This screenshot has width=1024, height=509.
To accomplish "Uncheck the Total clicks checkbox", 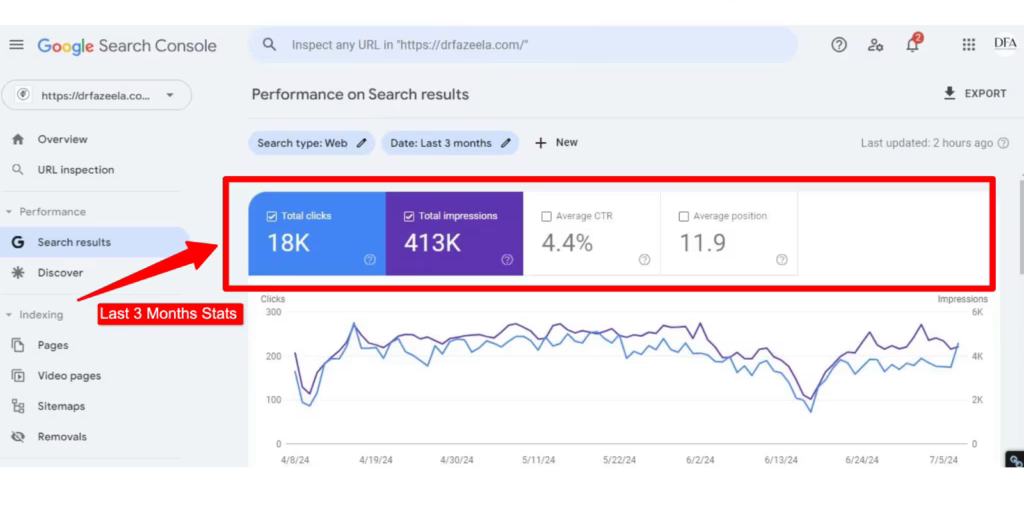I will click(x=272, y=216).
